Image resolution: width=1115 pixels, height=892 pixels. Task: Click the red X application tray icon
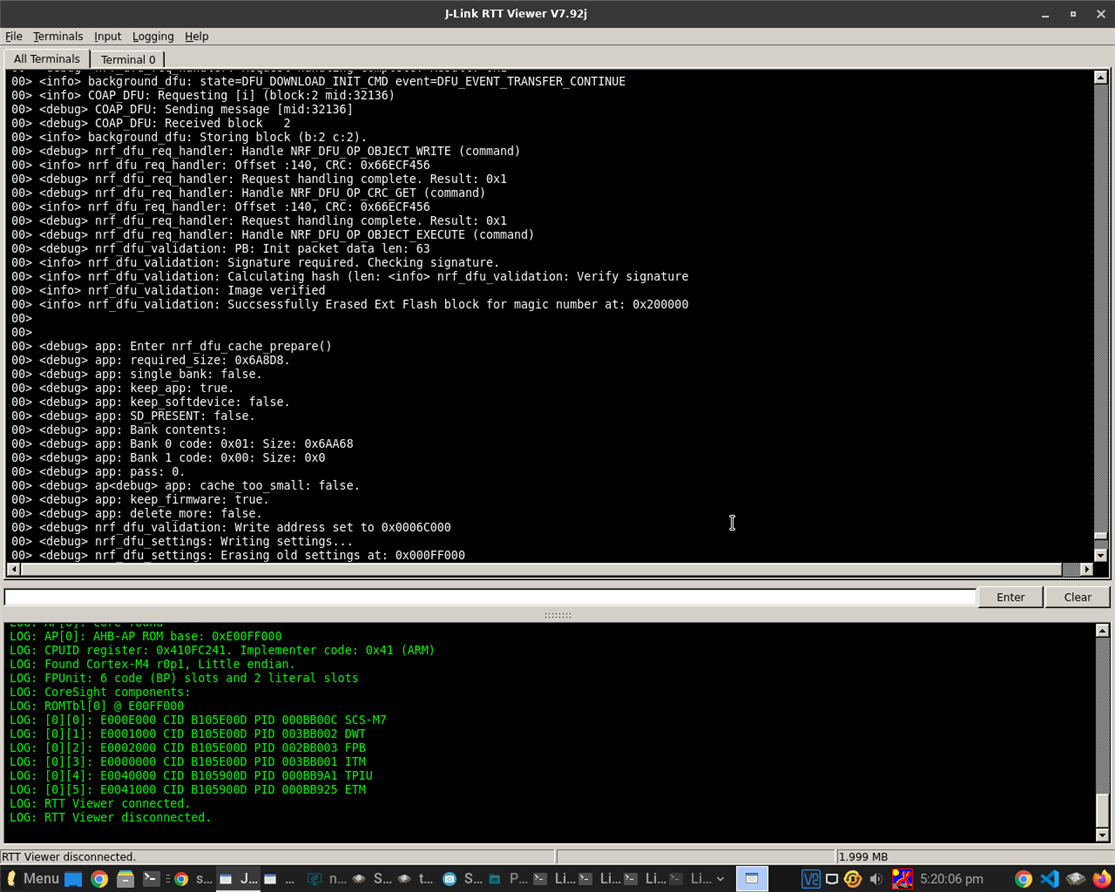coord(902,879)
